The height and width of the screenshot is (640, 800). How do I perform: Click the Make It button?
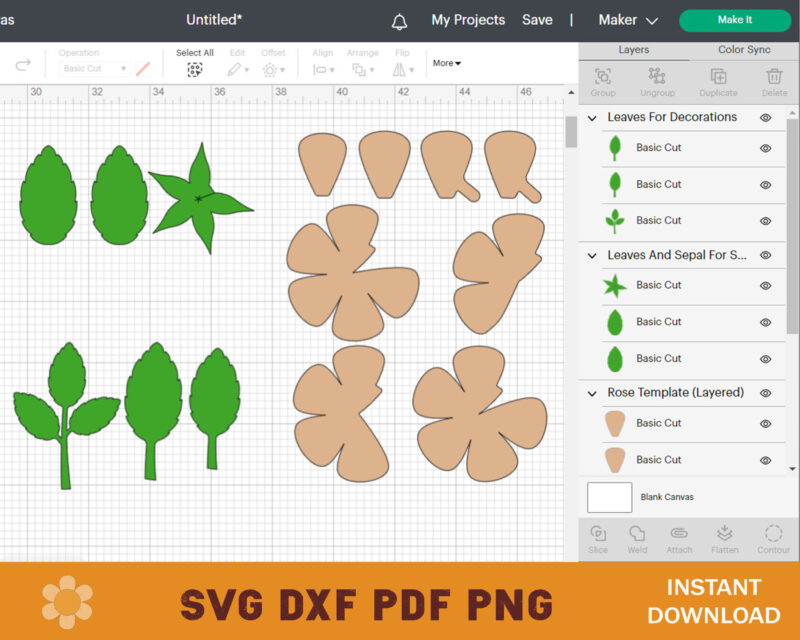click(x=734, y=20)
